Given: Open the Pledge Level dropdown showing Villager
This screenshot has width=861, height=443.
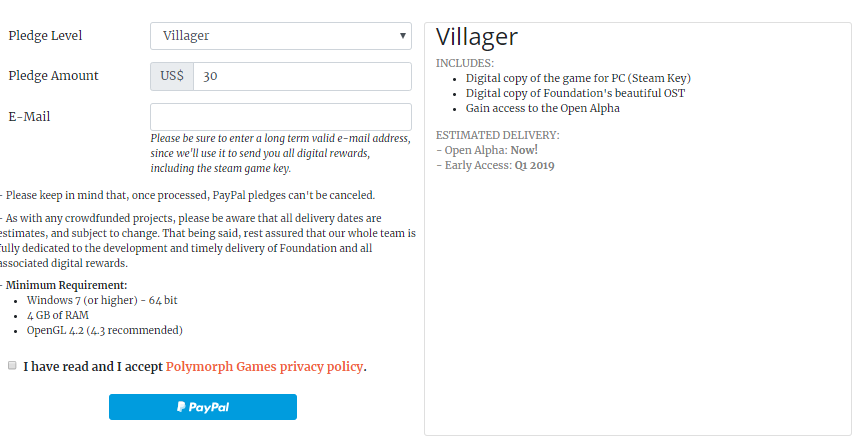Looking at the screenshot, I should tap(280, 36).
